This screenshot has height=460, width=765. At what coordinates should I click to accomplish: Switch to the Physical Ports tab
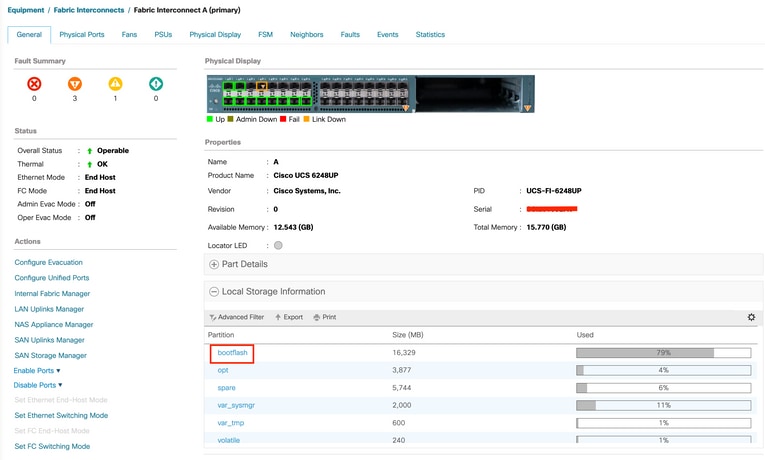click(x=82, y=35)
